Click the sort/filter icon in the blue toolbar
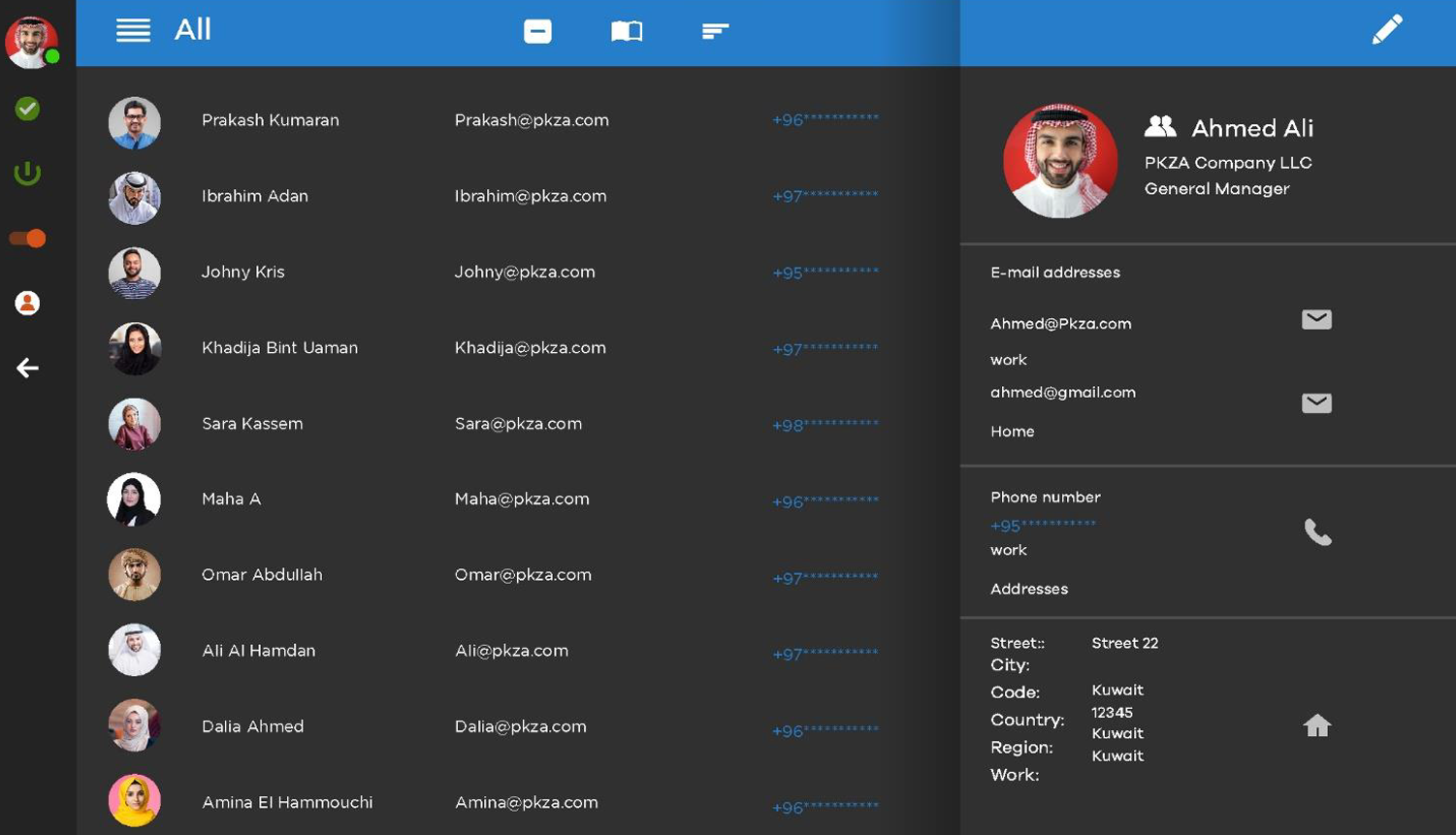 pyautogui.click(x=715, y=31)
